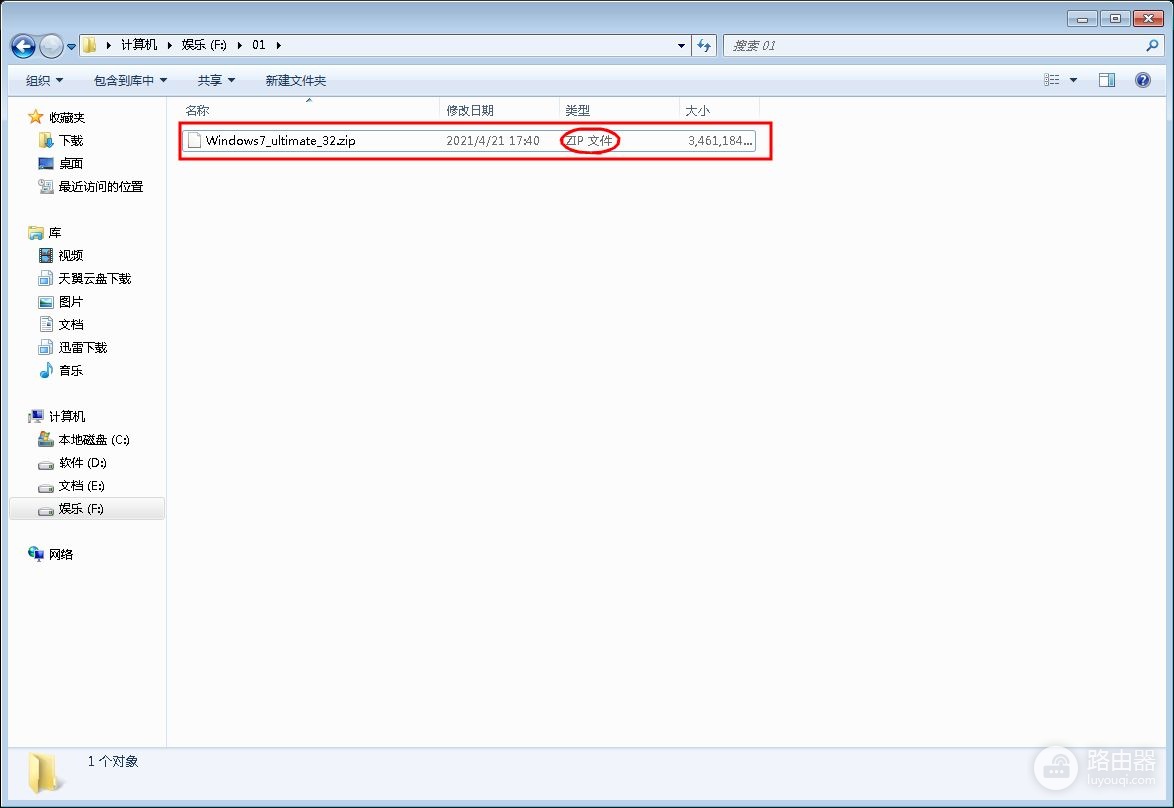The image size is (1174, 808).
Task: Open the 共享 menu
Action: pyautogui.click(x=216, y=80)
